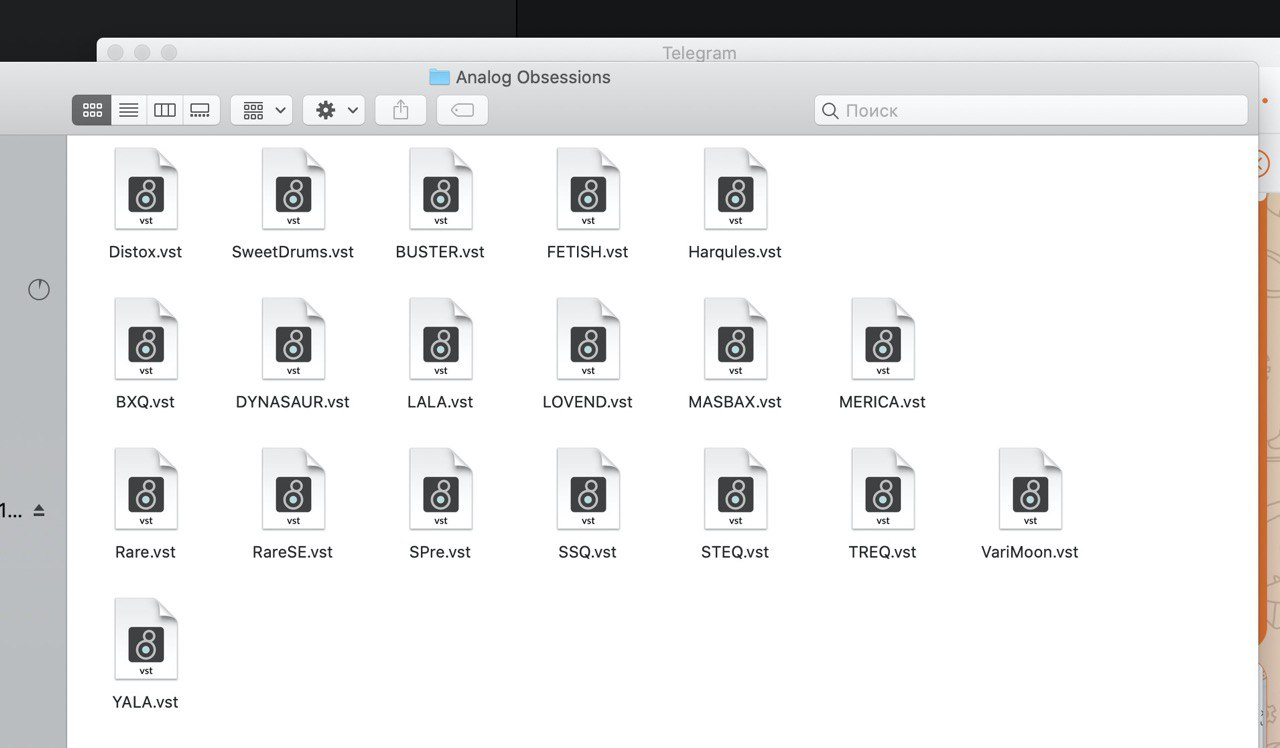Image resolution: width=1280 pixels, height=748 pixels.
Task: Click the RareSE.vst file name
Action: click(x=293, y=552)
